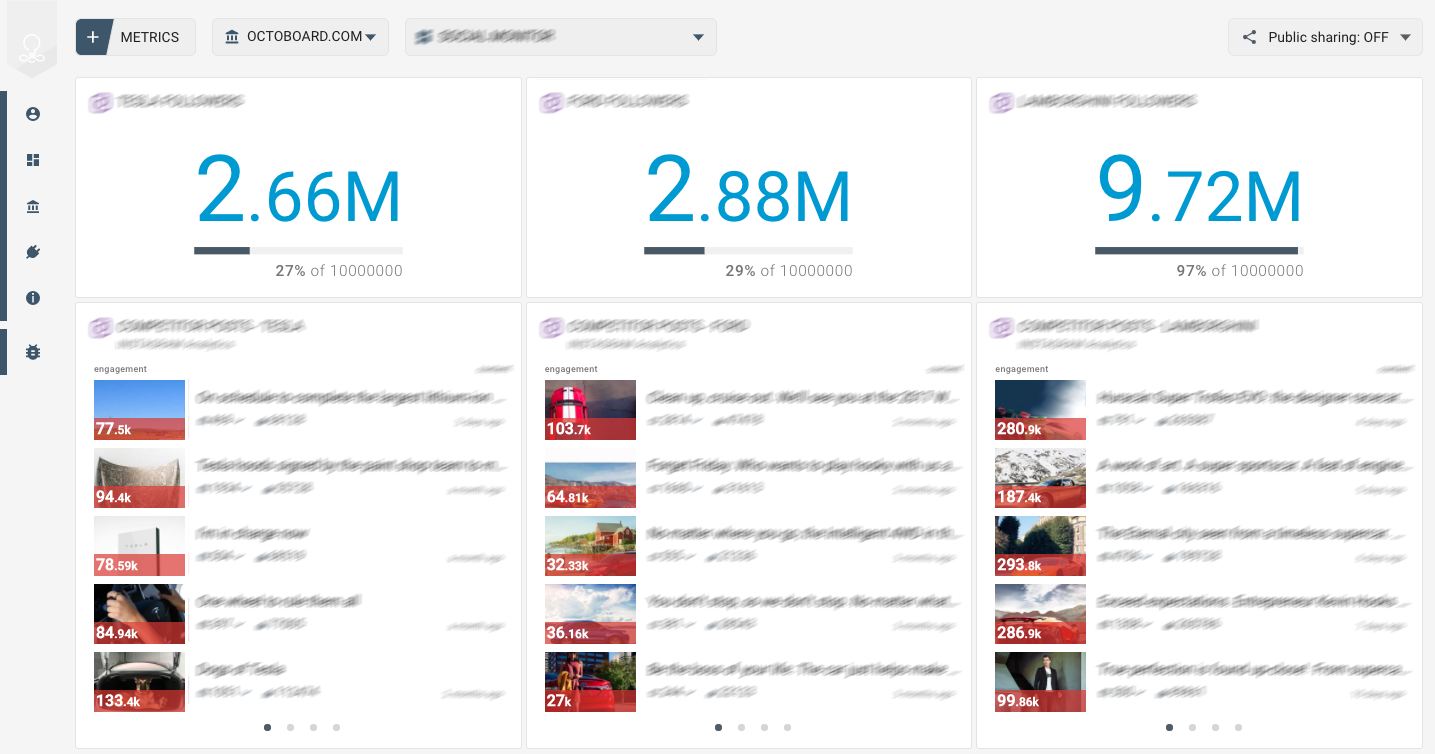
Task: Click the 9.72M followers value
Action: pos(1199,189)
